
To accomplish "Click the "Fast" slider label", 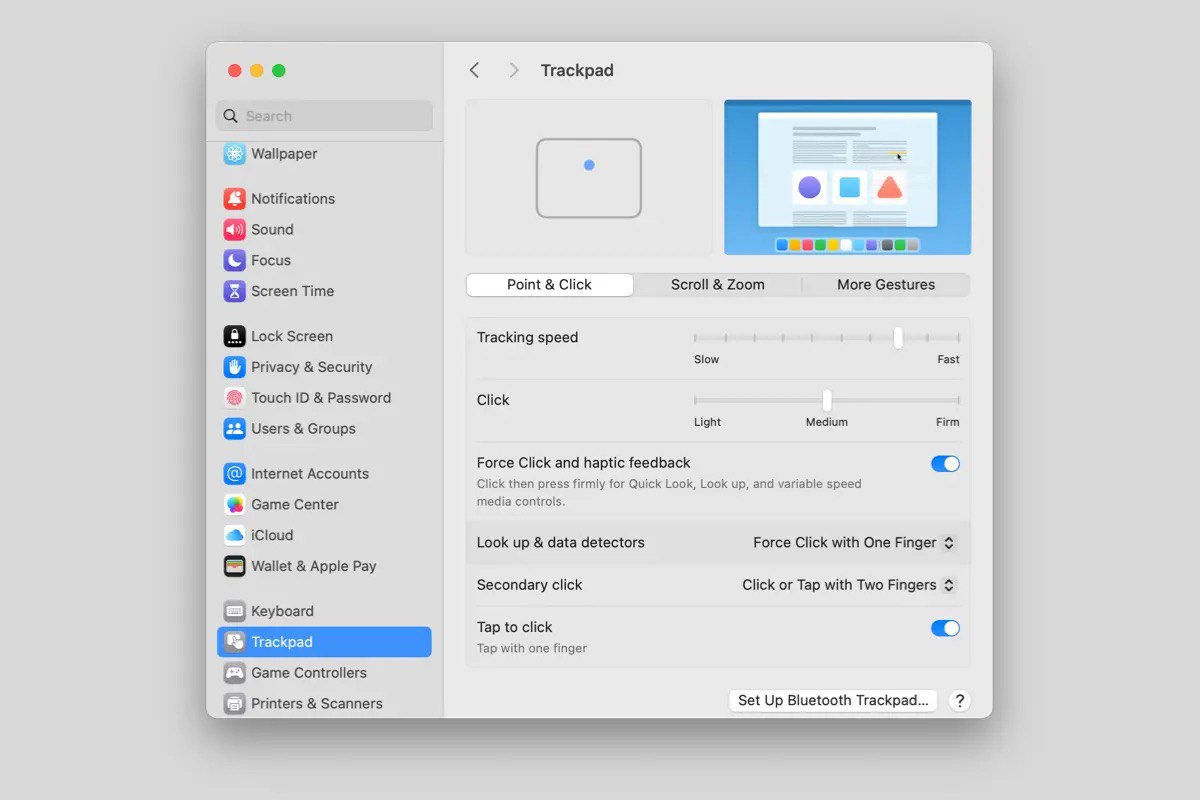I will pyautogui.click(x=948, y=359).
